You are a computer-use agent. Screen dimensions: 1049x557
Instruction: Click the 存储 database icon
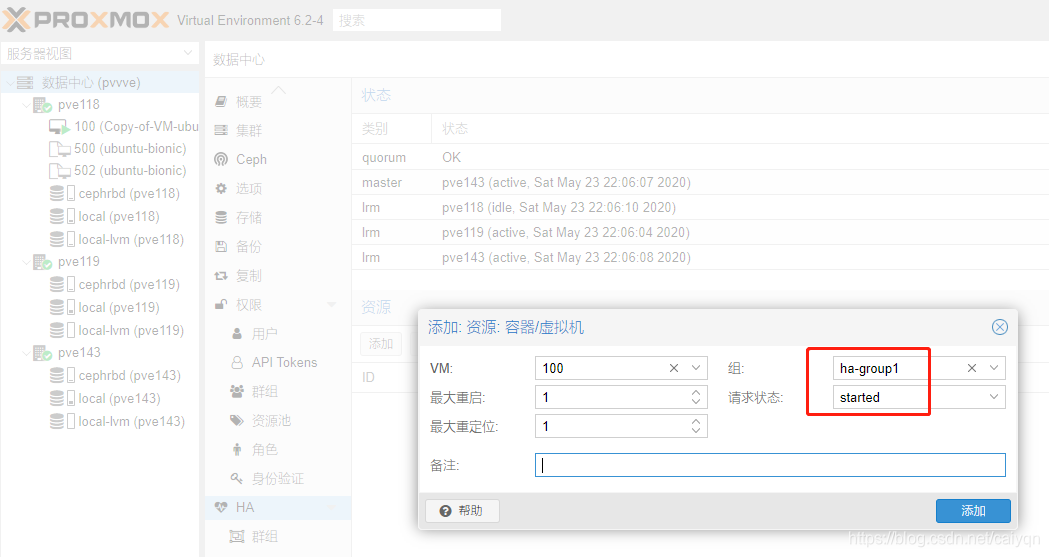point(221,217)
